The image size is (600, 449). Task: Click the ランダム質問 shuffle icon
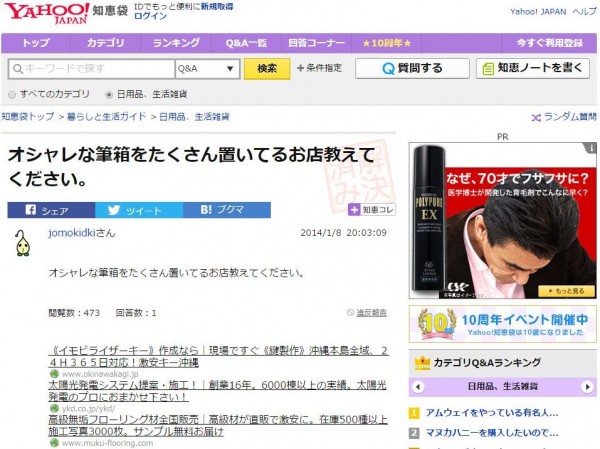[537, 117]
